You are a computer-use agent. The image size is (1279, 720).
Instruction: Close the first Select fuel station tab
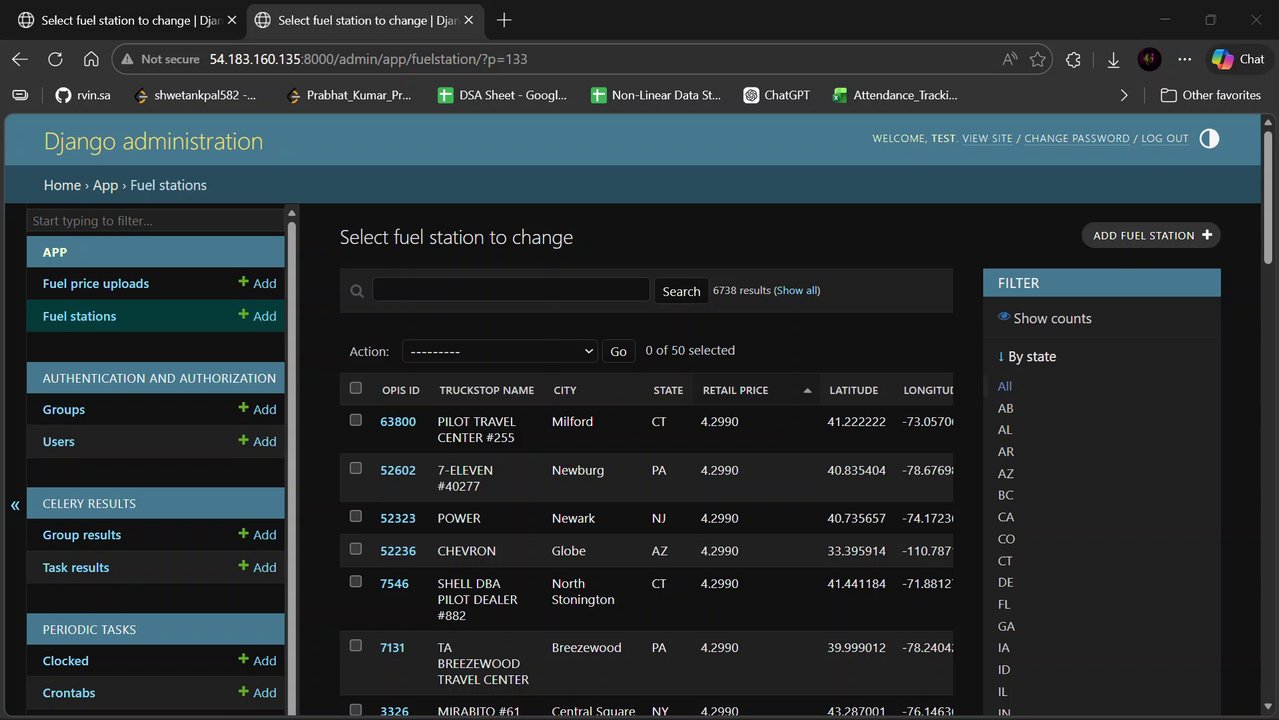[232, 20]
